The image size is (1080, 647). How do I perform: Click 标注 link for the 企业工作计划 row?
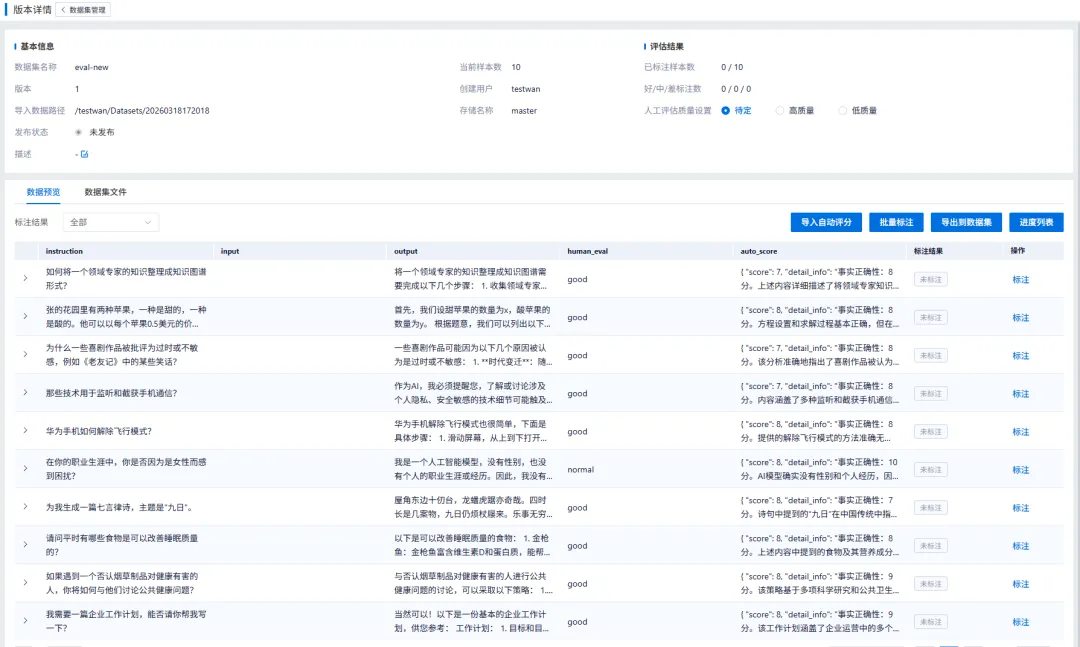coord(1020,622)
